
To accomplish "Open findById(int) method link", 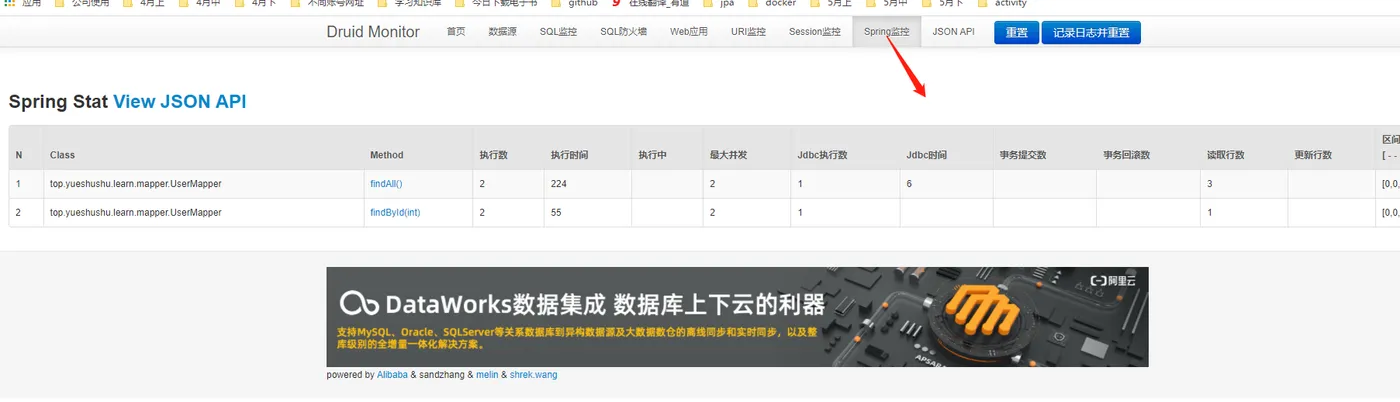I will [x=395, y=213].
